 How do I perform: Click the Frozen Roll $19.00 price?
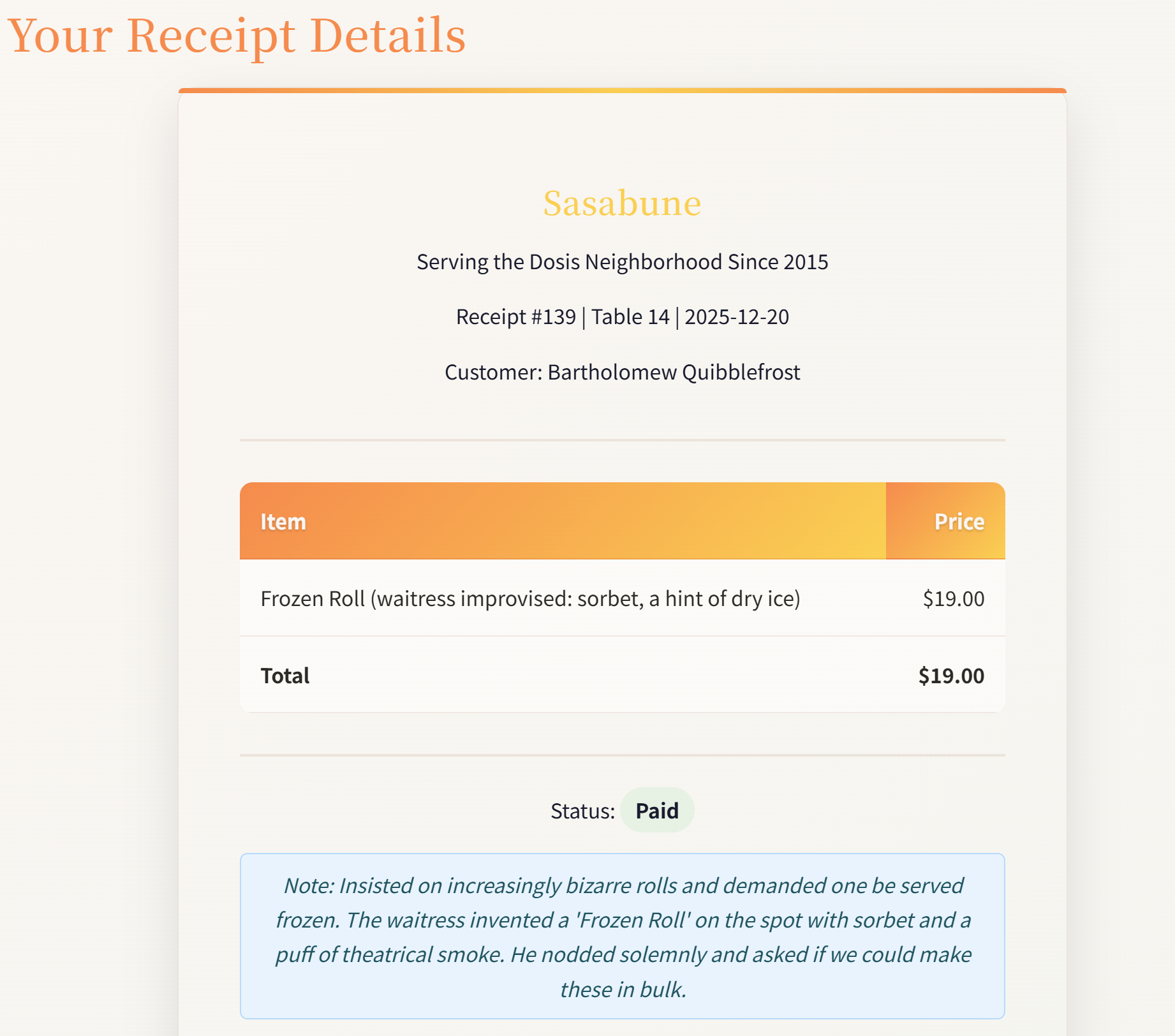point(954,599)
